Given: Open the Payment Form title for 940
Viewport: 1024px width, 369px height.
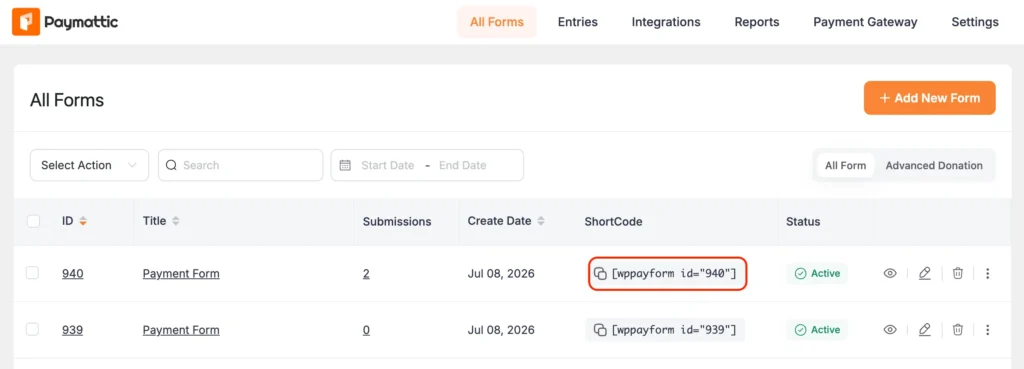Looking at the screenshot, I should coord(181,274).
